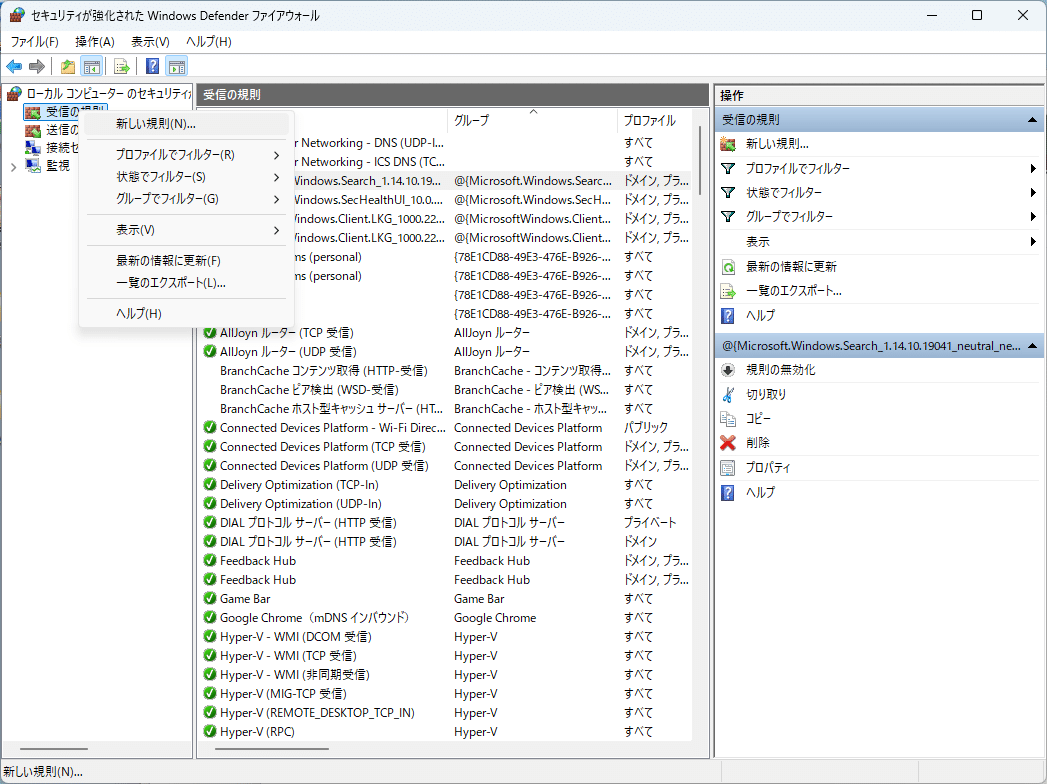Click the コピー icon in the 操作 pane
1047x784 pixels.
click(728, 419)
